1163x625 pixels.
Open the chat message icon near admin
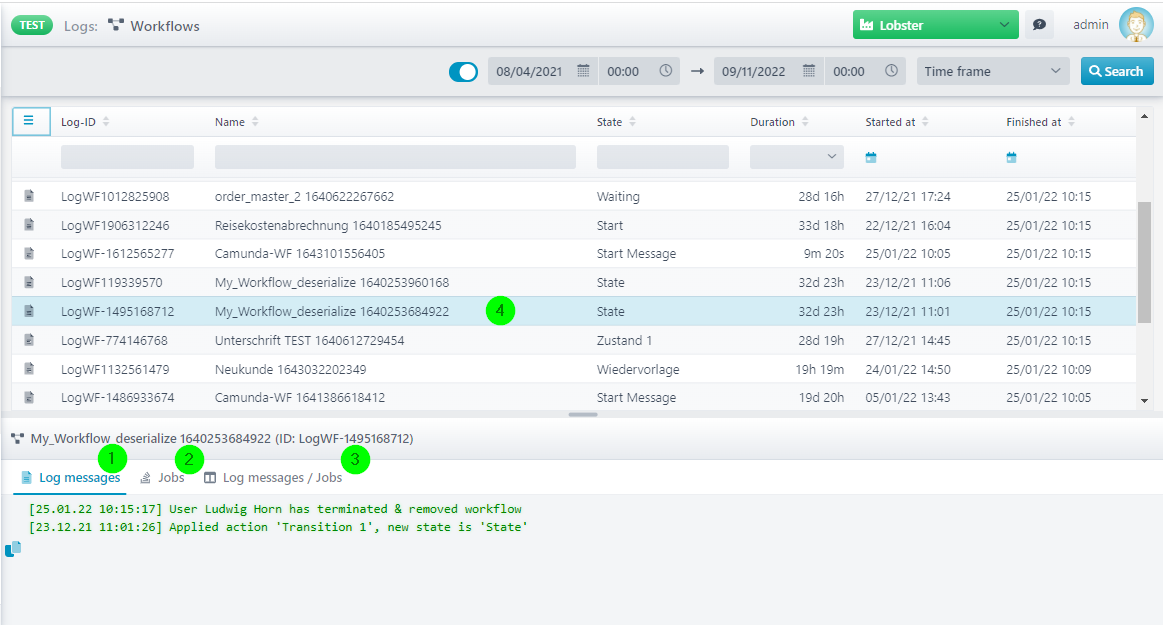(x=1039, y=24)
